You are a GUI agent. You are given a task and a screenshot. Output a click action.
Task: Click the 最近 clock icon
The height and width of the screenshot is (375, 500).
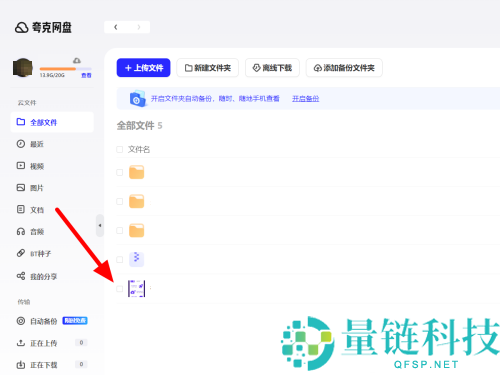[21, 144]
